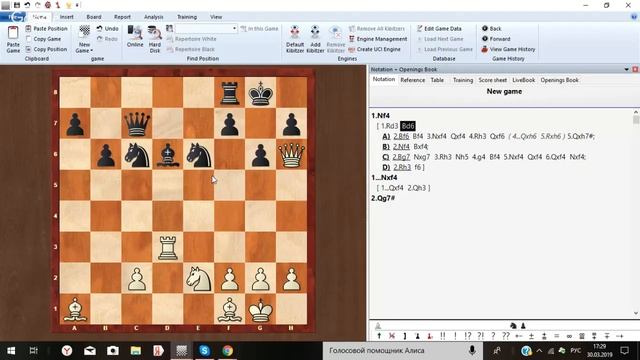Open View Game History
640x360 pixels.
[x=508, y=49]
